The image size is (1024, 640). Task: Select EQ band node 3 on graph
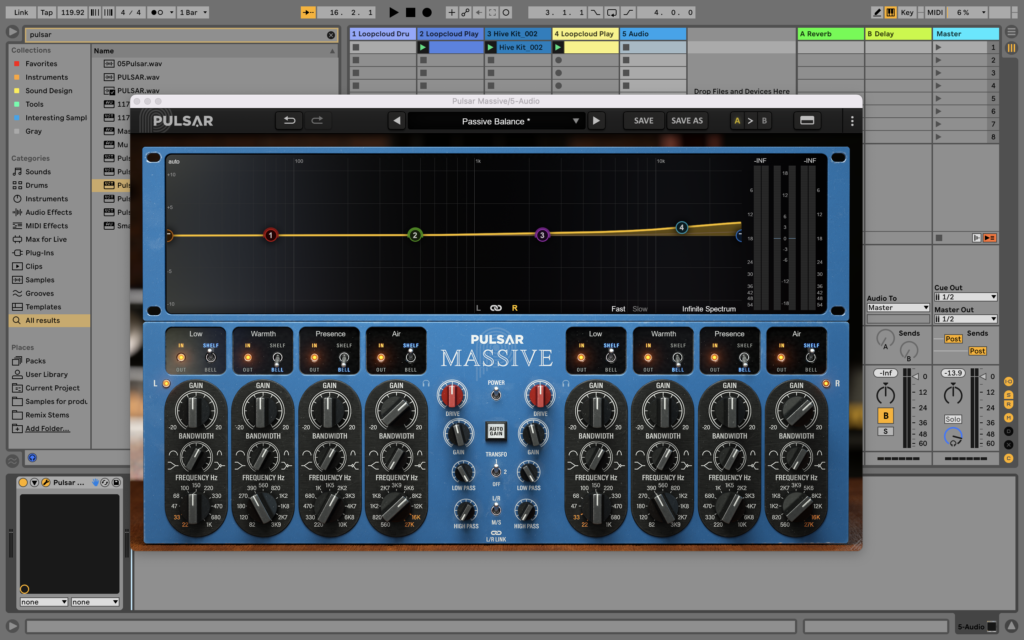point(542,235)
